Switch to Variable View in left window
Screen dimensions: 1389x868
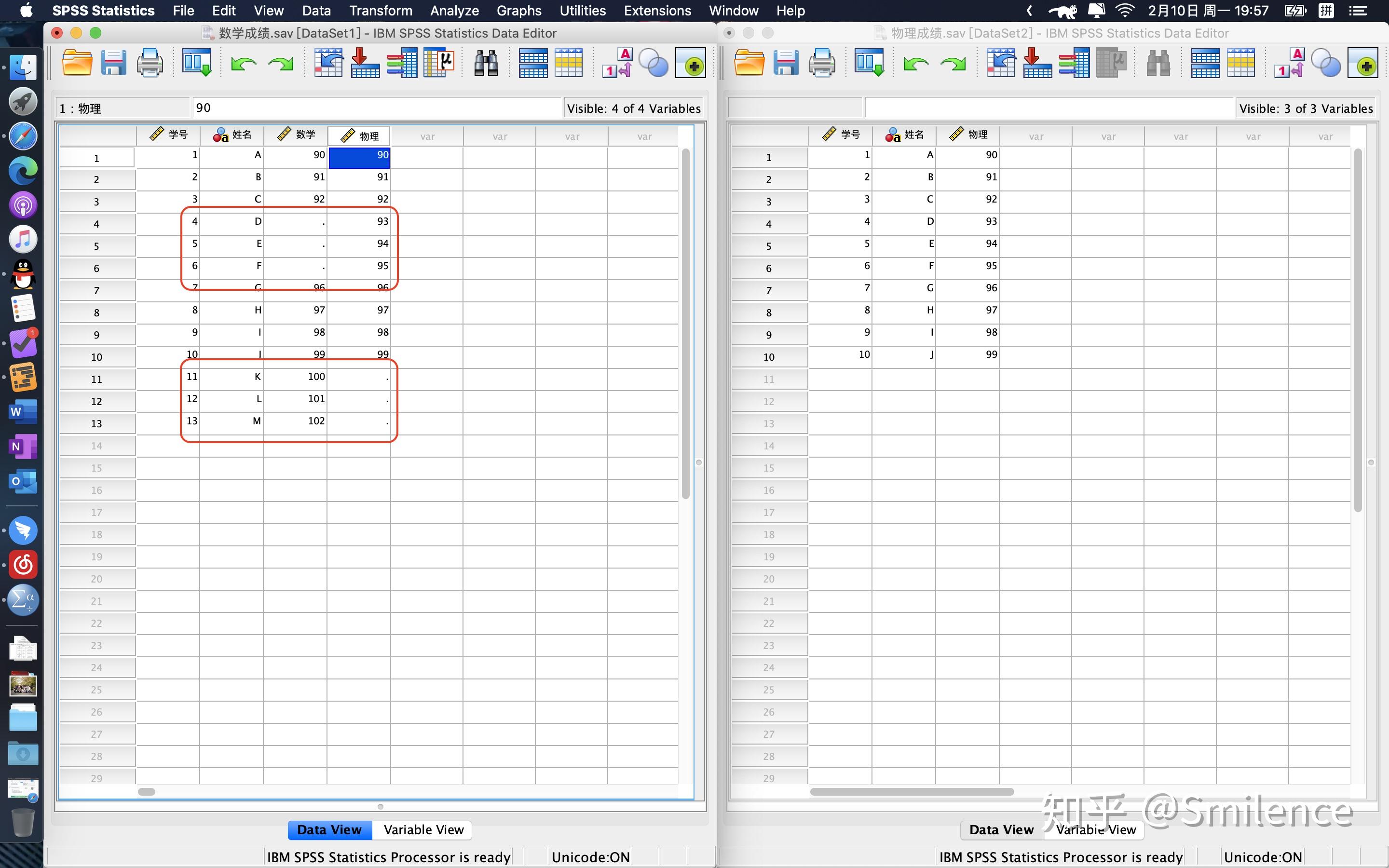[x=423, y=829]
